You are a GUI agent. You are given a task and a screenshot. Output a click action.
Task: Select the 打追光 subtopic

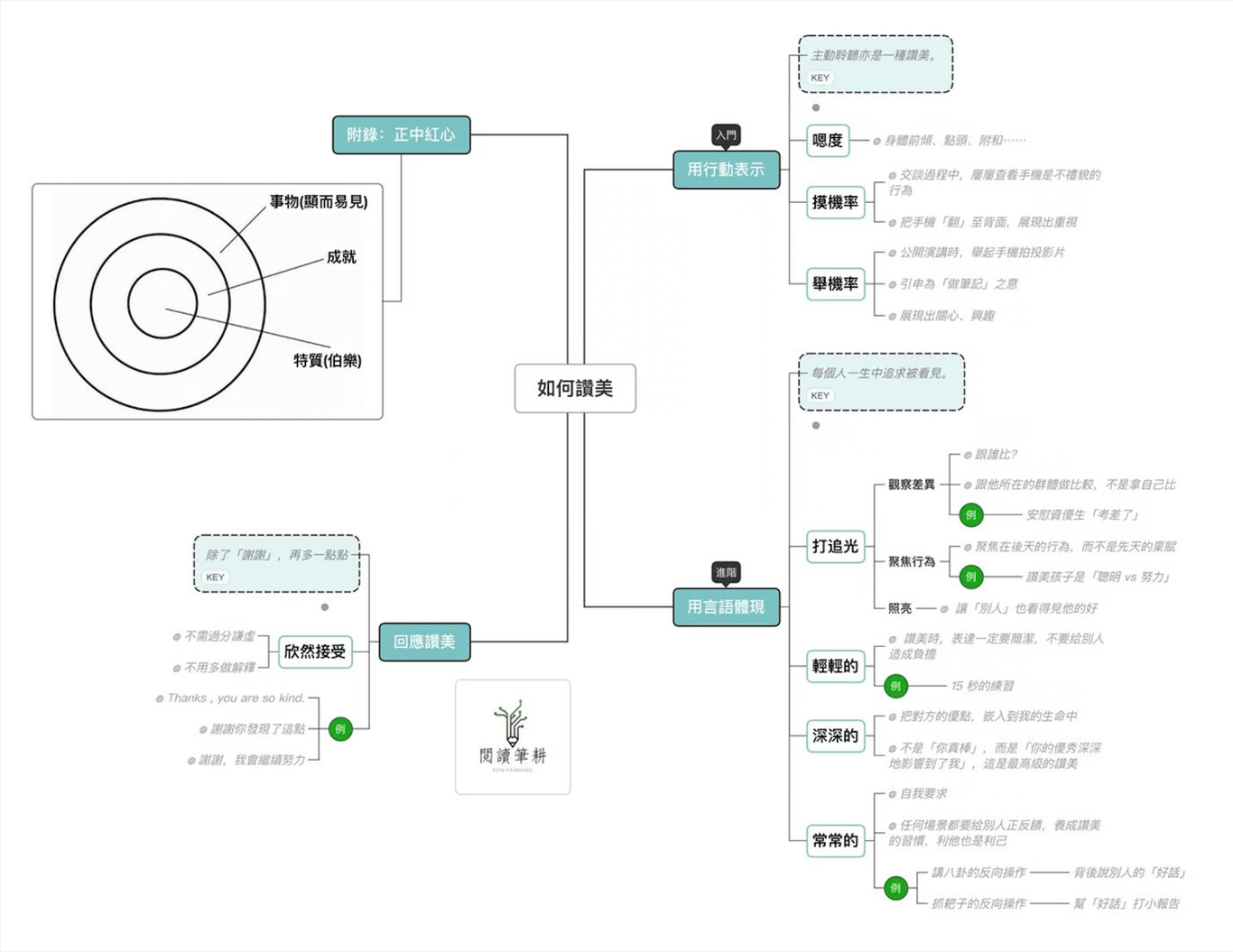click(x=835, y=546)
